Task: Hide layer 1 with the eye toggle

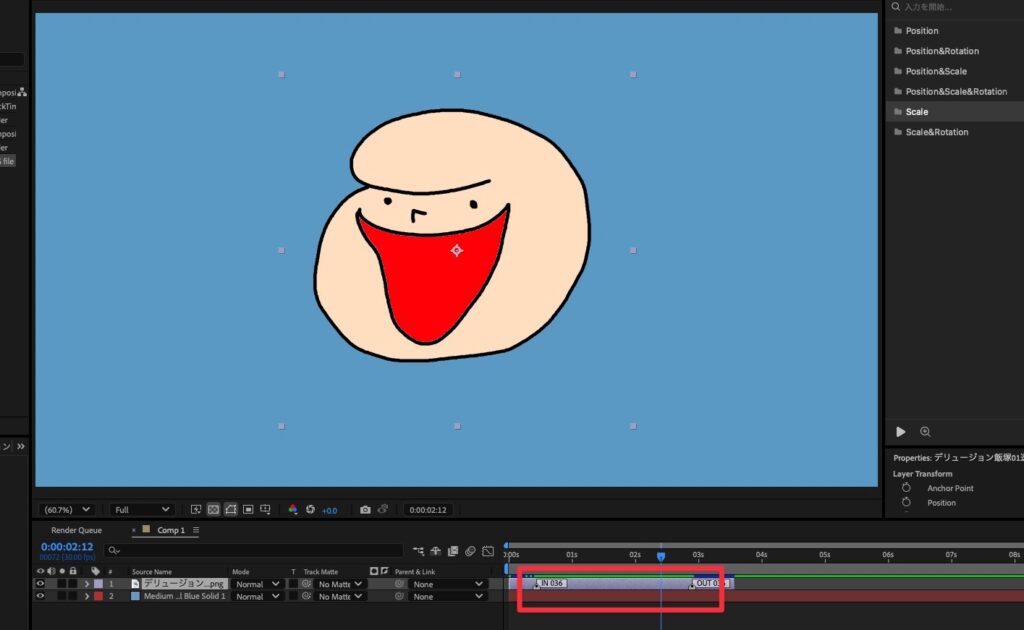Action: click(41, 584)
